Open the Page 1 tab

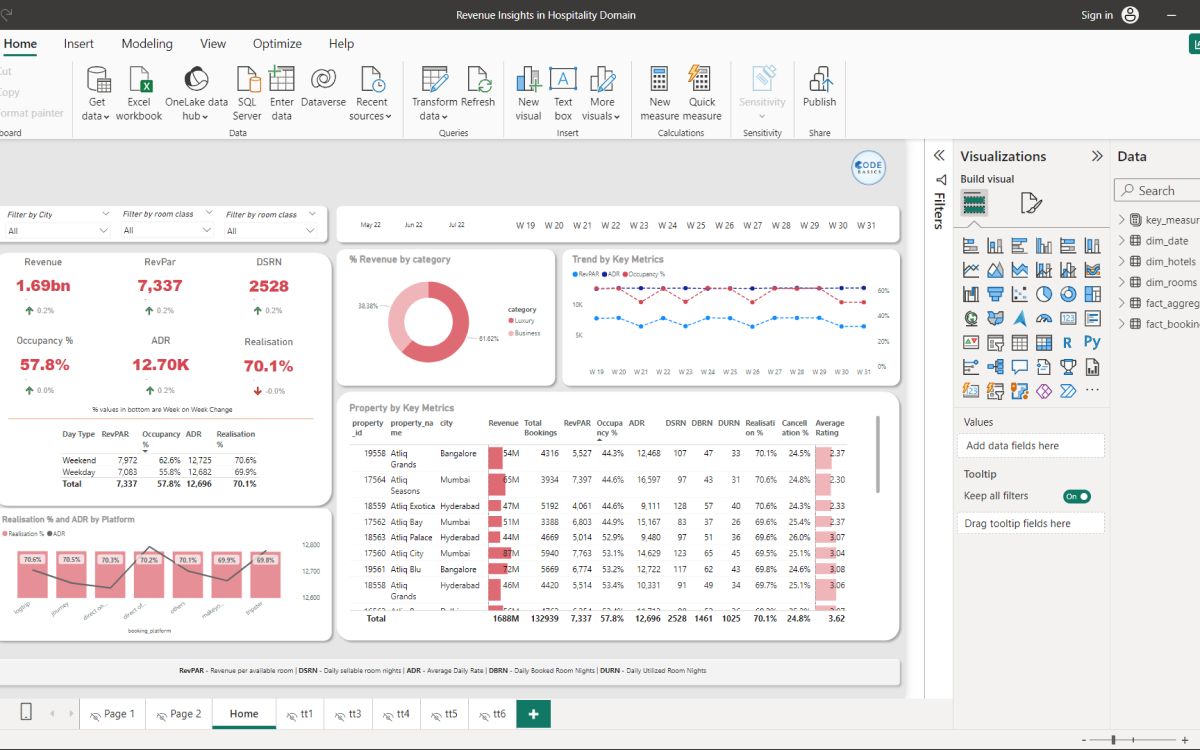pos(113,714)
